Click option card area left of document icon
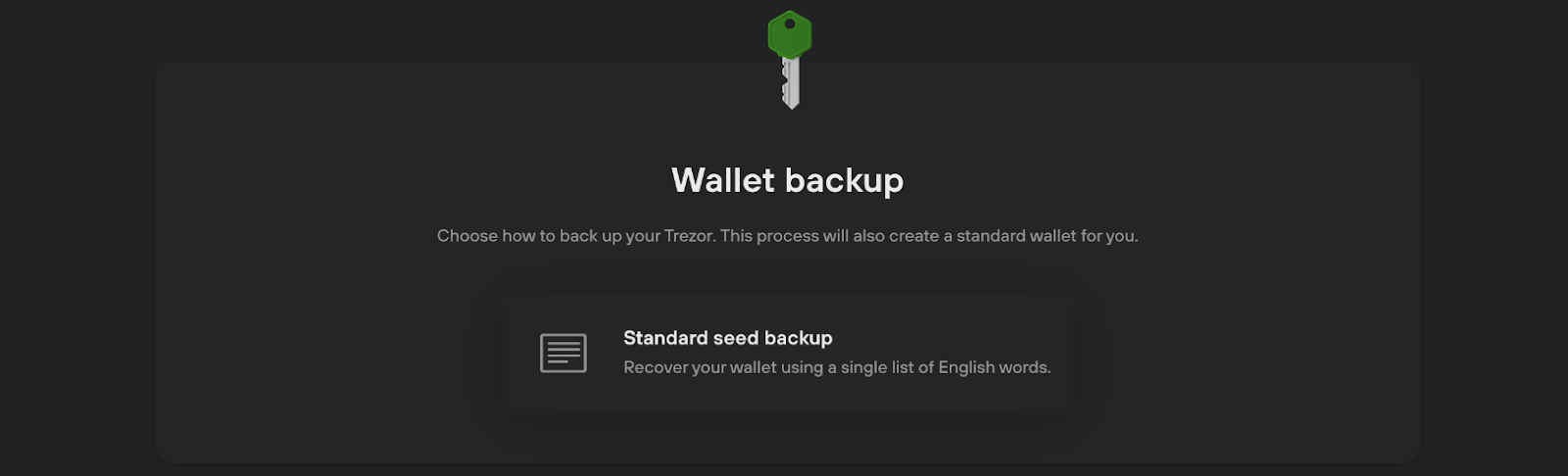Image resolution: width=1568 pixels, height=476 pixels. click(x=521, y=353)
